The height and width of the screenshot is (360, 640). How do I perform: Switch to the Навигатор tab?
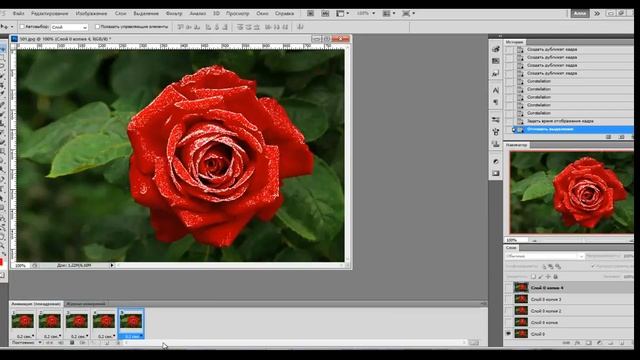(x=516, y=145)
